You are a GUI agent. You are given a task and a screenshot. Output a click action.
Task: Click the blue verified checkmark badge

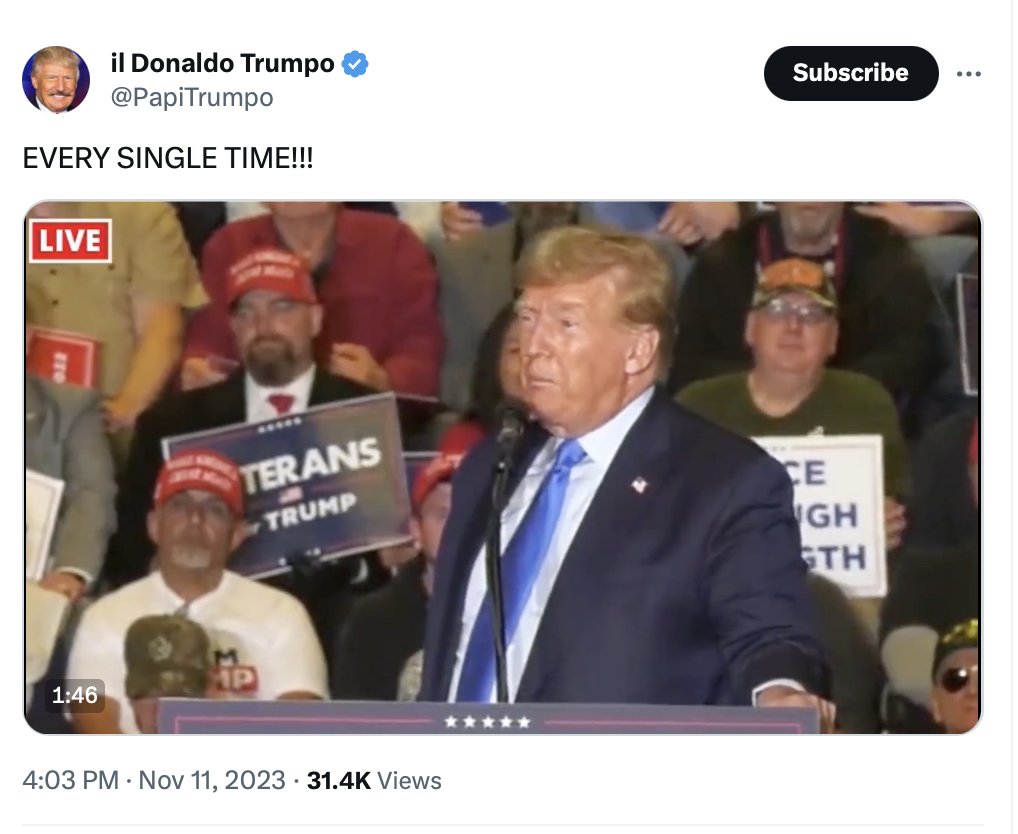coord(355,64)
